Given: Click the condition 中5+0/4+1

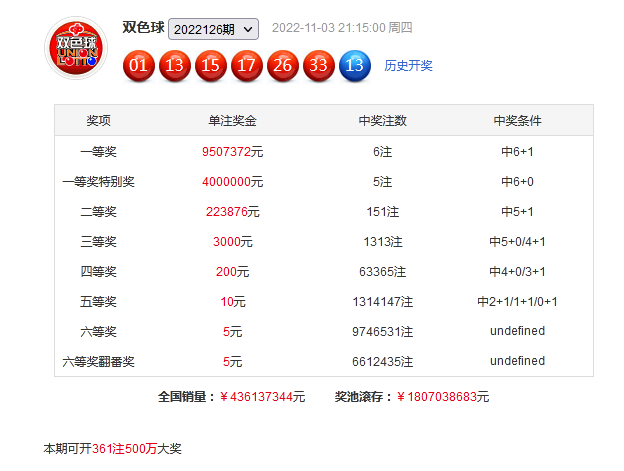Looking at the screenshot, I should (517, 242).
